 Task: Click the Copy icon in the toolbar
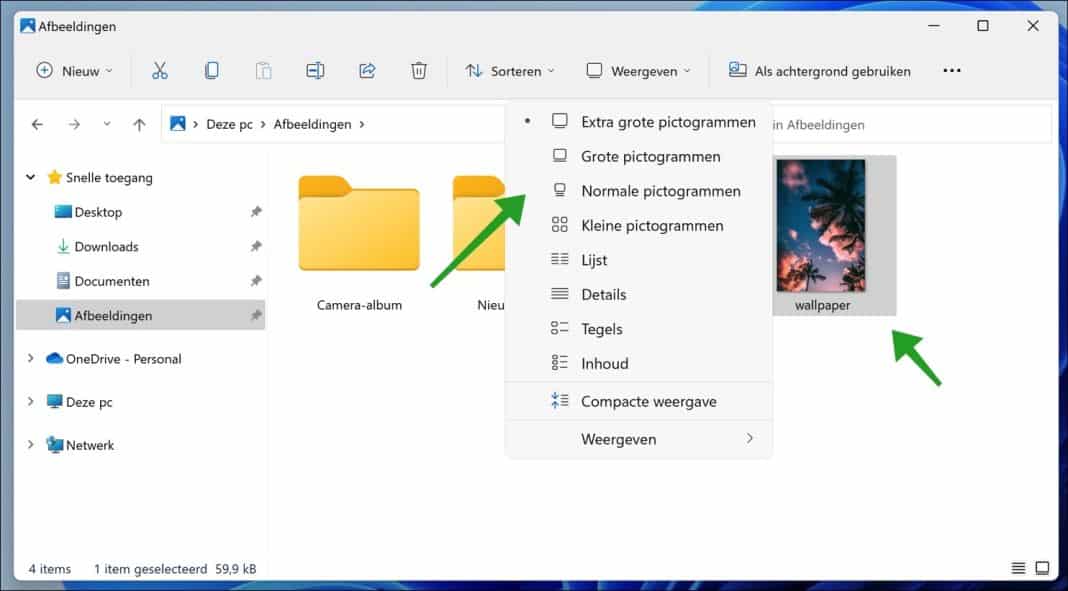point(211,70)
